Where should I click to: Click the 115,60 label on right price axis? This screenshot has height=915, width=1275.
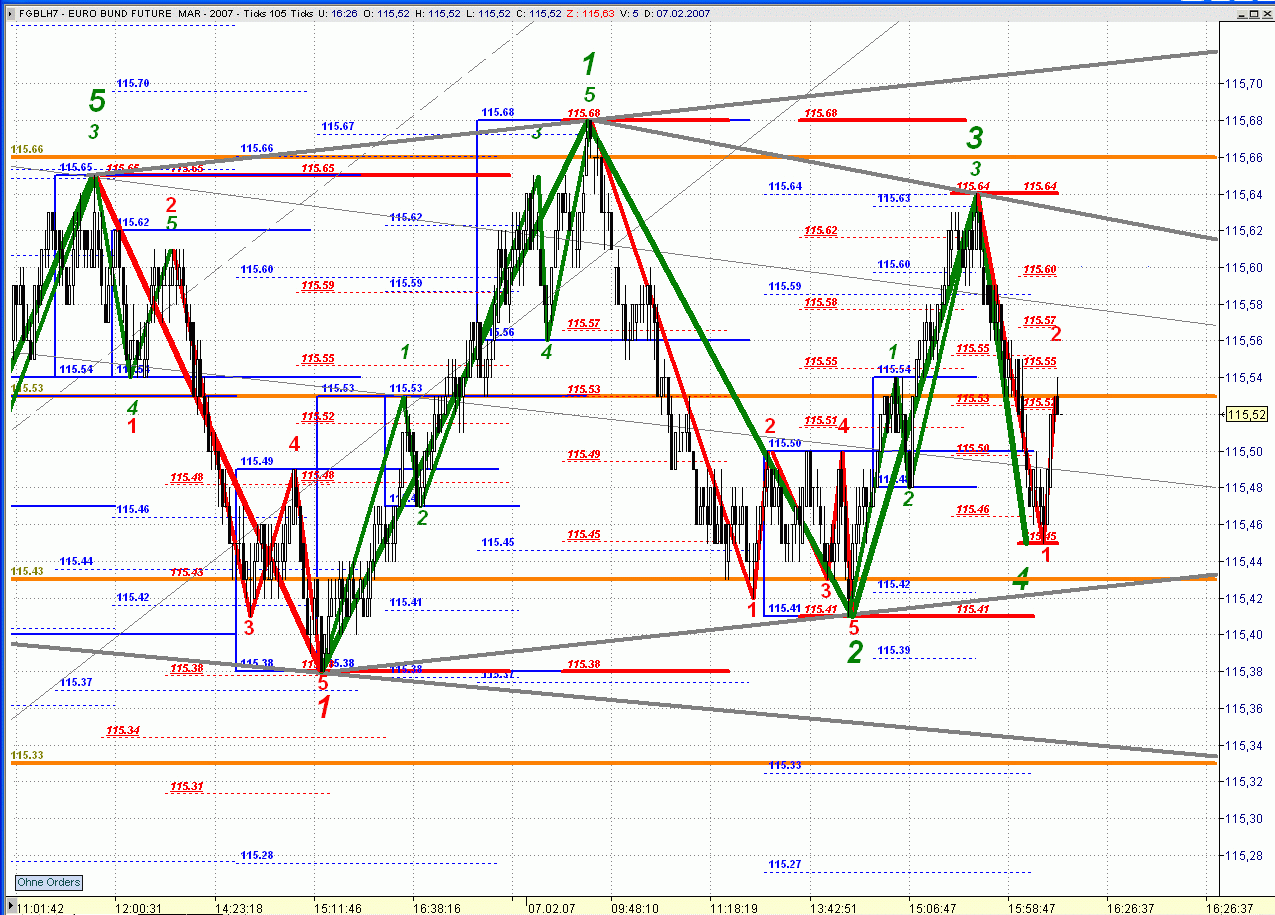1246,267
